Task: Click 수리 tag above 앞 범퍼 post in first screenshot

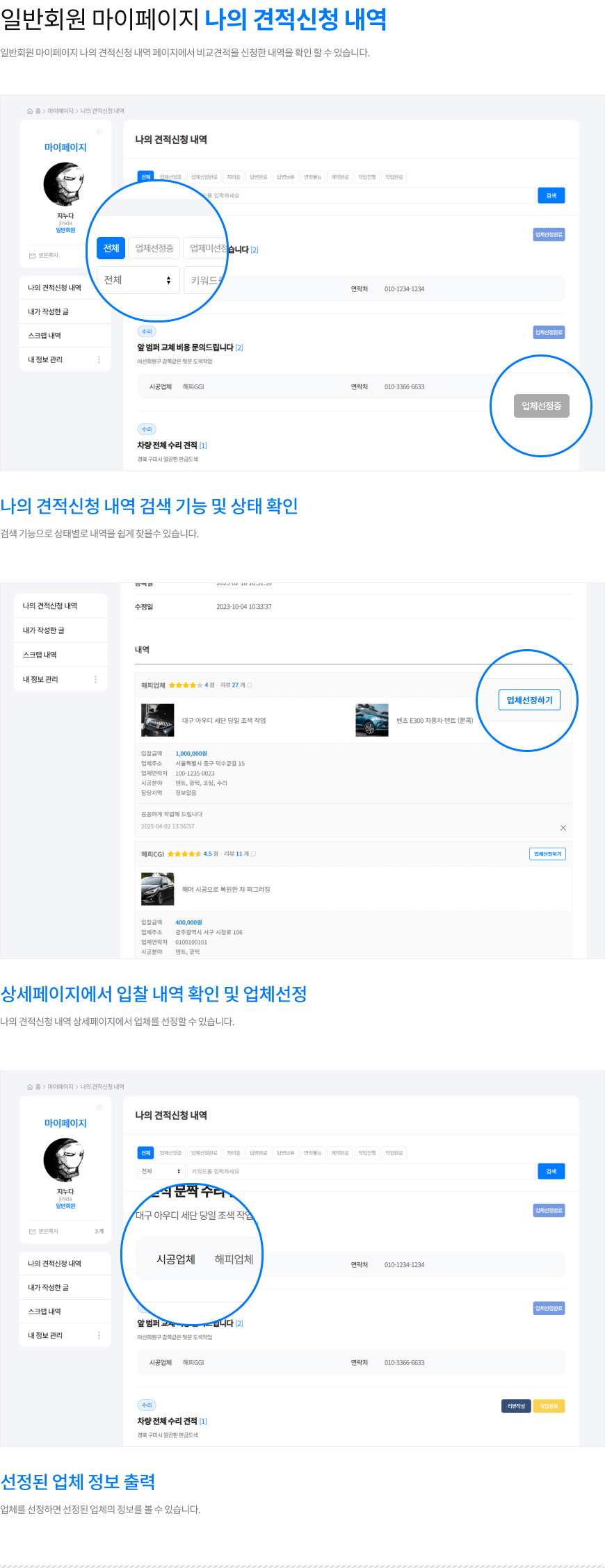Action: (147, 332)
